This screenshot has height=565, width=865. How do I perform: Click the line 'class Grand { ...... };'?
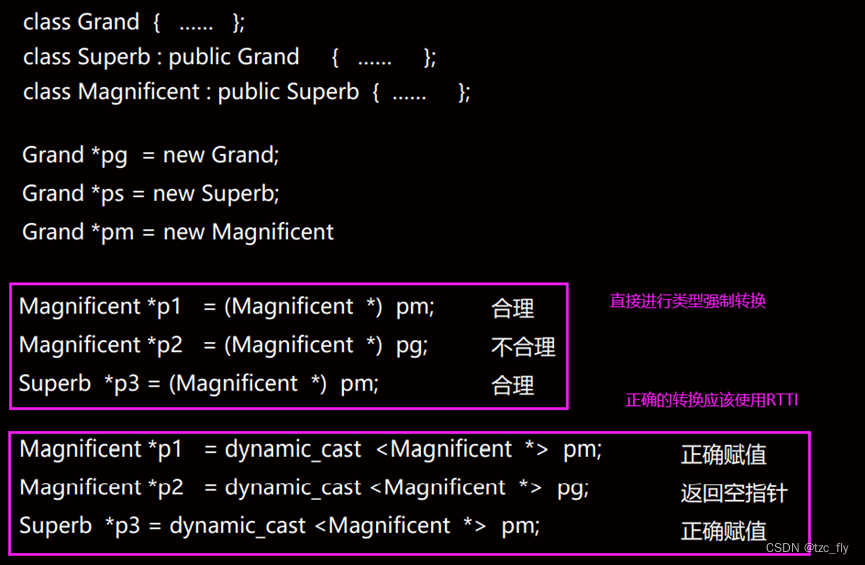(134, 23)
